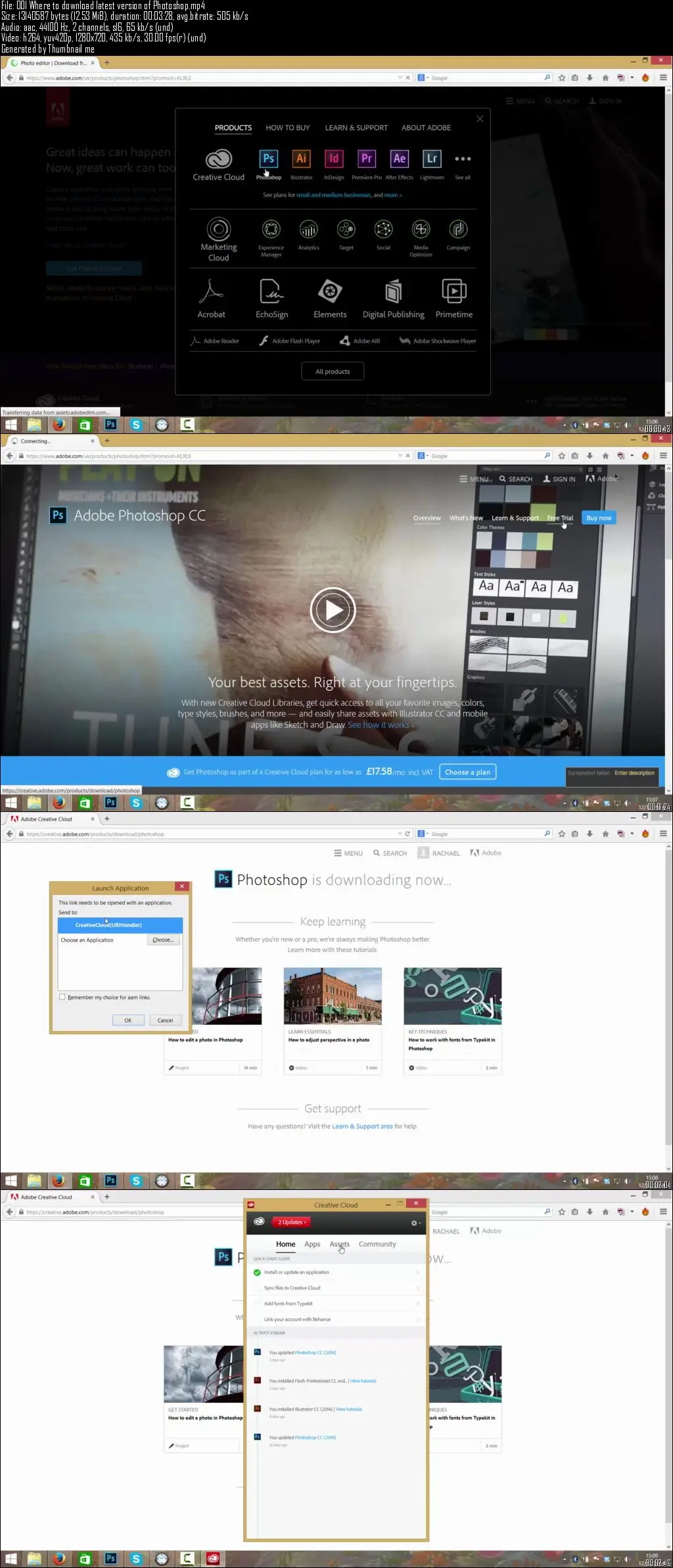The image size is (673, 1568).
Task: Click the 2 Updates button in Creative Cloud
Action: 292,1222
